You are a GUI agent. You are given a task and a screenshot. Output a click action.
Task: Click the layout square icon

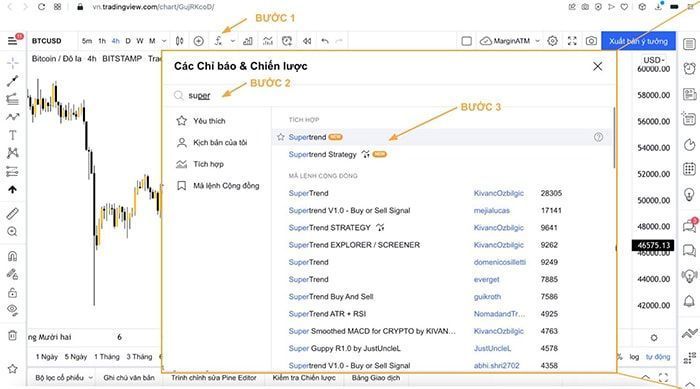point(467,41)
